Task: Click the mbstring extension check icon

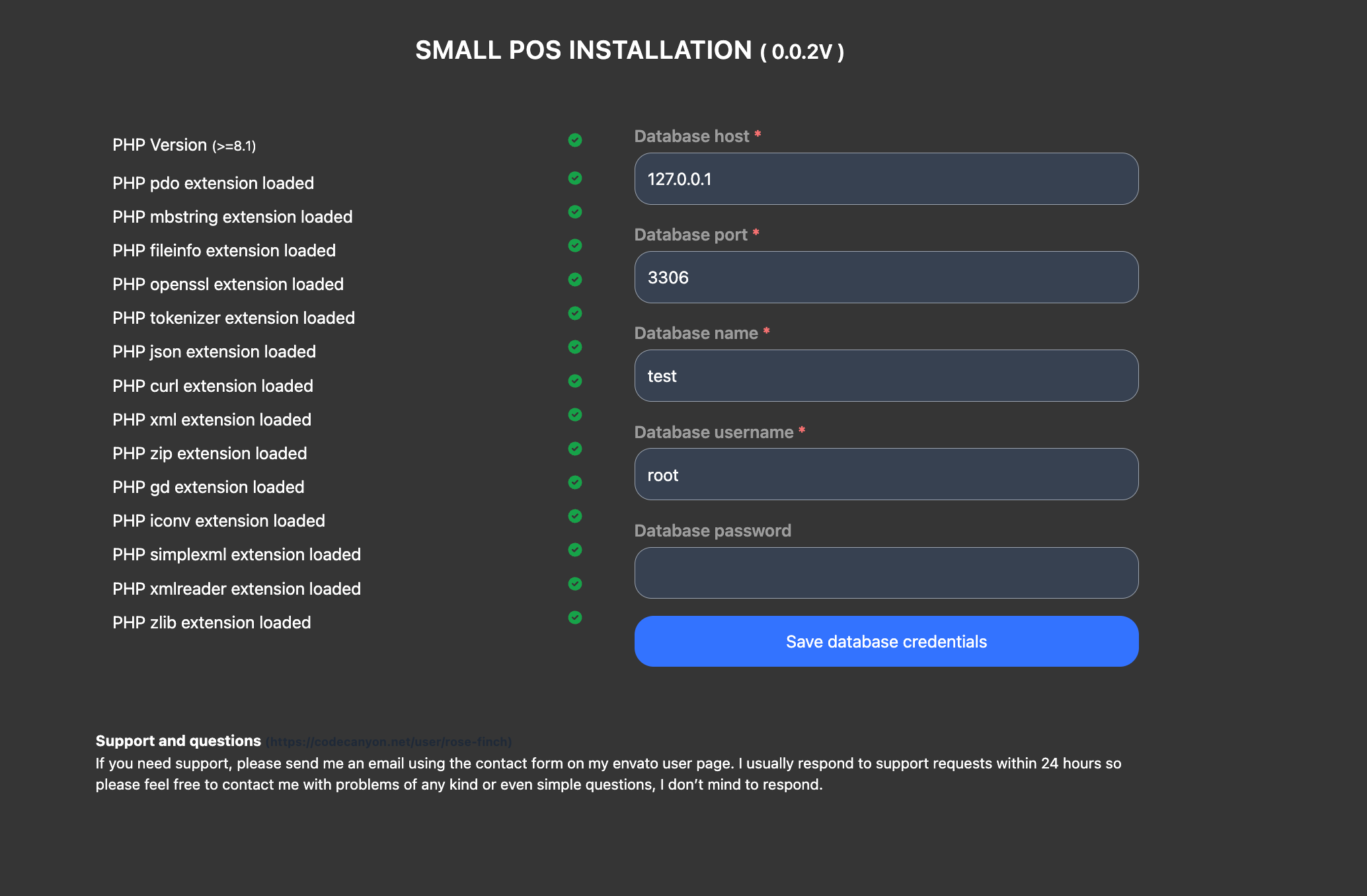Action: [x=575, y=212]
